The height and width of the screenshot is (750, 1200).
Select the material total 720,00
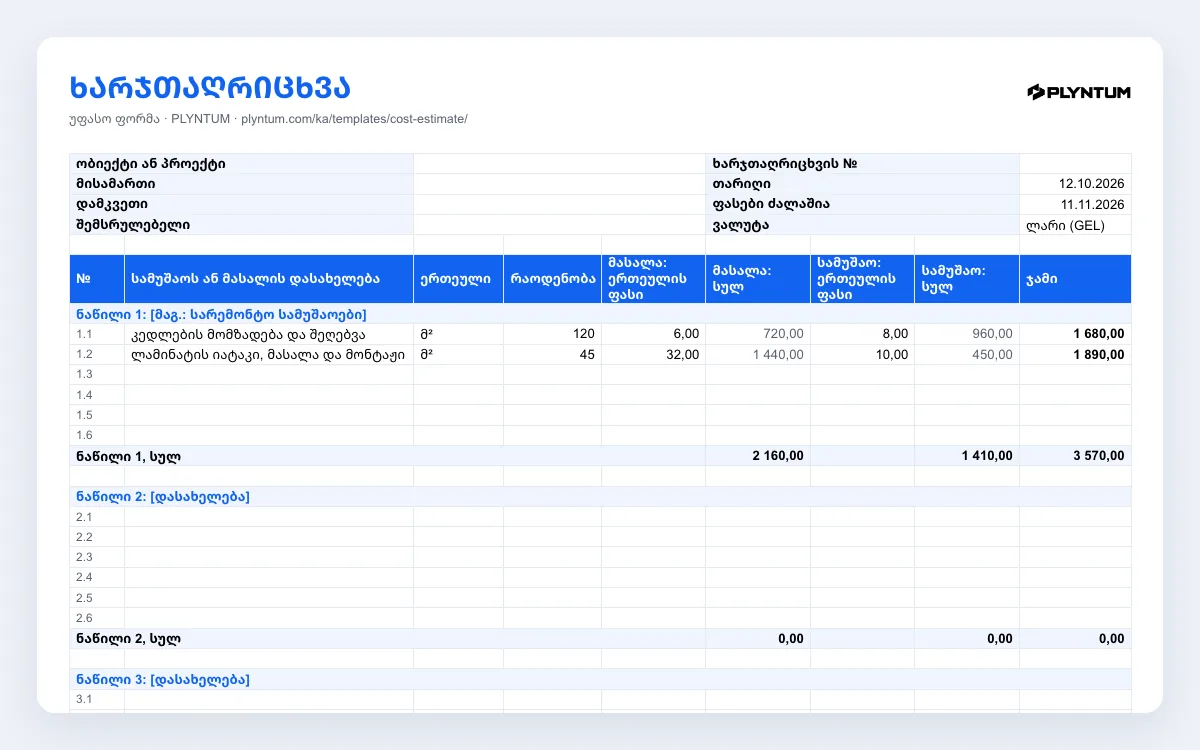758,334
